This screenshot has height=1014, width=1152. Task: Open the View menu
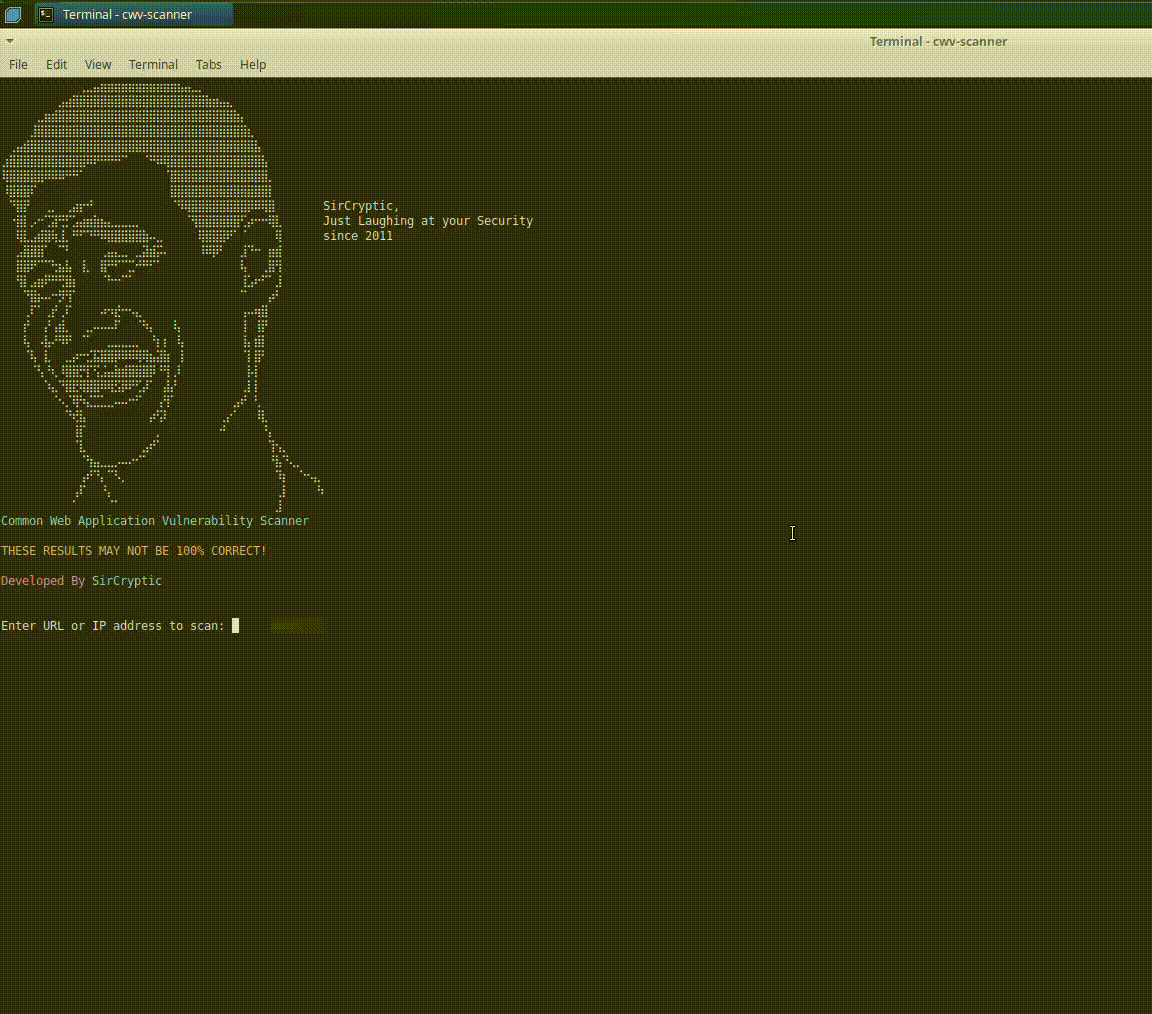point(98,64)
